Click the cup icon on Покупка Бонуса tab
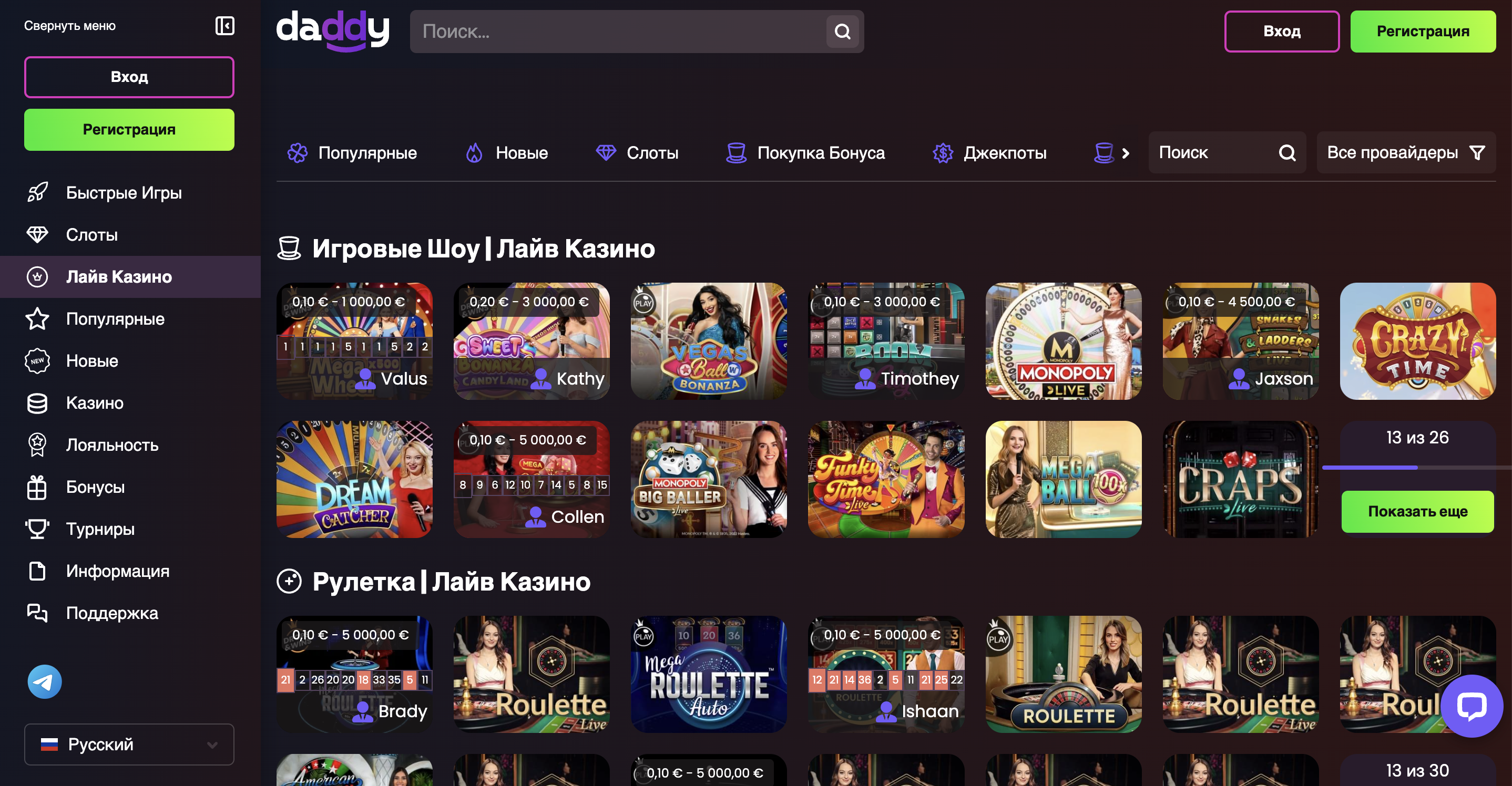The image size is (1512, 786). point(736,153)
